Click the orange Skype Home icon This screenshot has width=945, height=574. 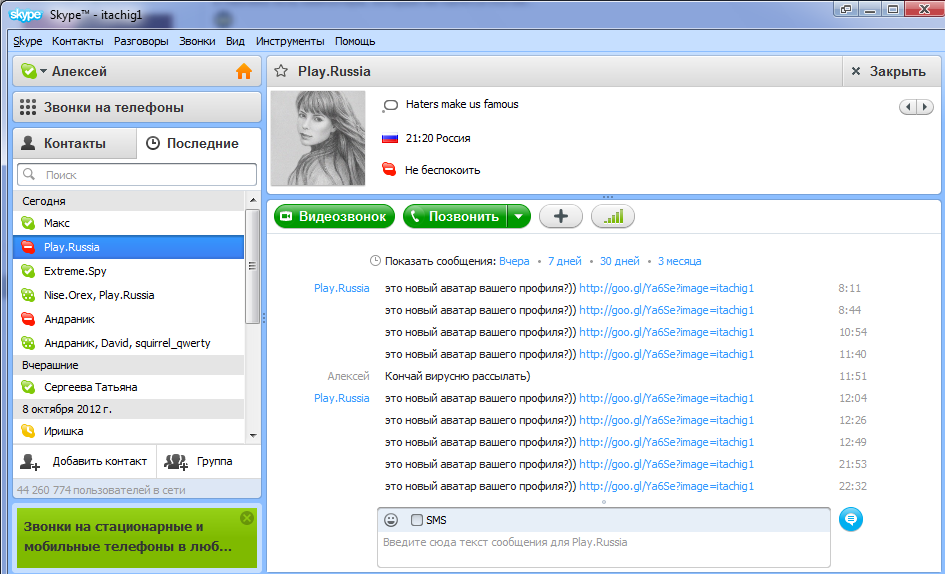pos(243,71)
